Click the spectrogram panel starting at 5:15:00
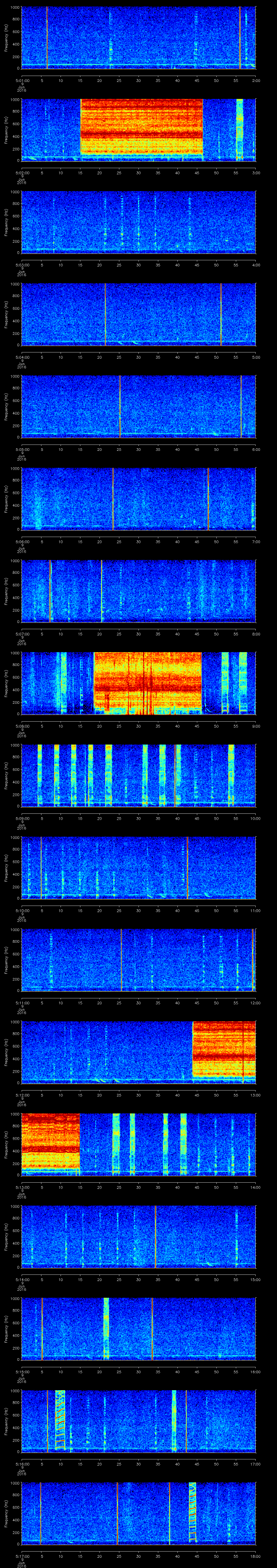The width and height of the screenshot is (277, 1568). (138, 1329)
